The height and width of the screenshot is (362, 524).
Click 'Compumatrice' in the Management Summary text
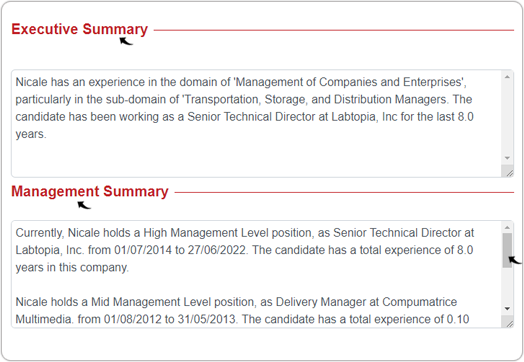tap(419, 302)
